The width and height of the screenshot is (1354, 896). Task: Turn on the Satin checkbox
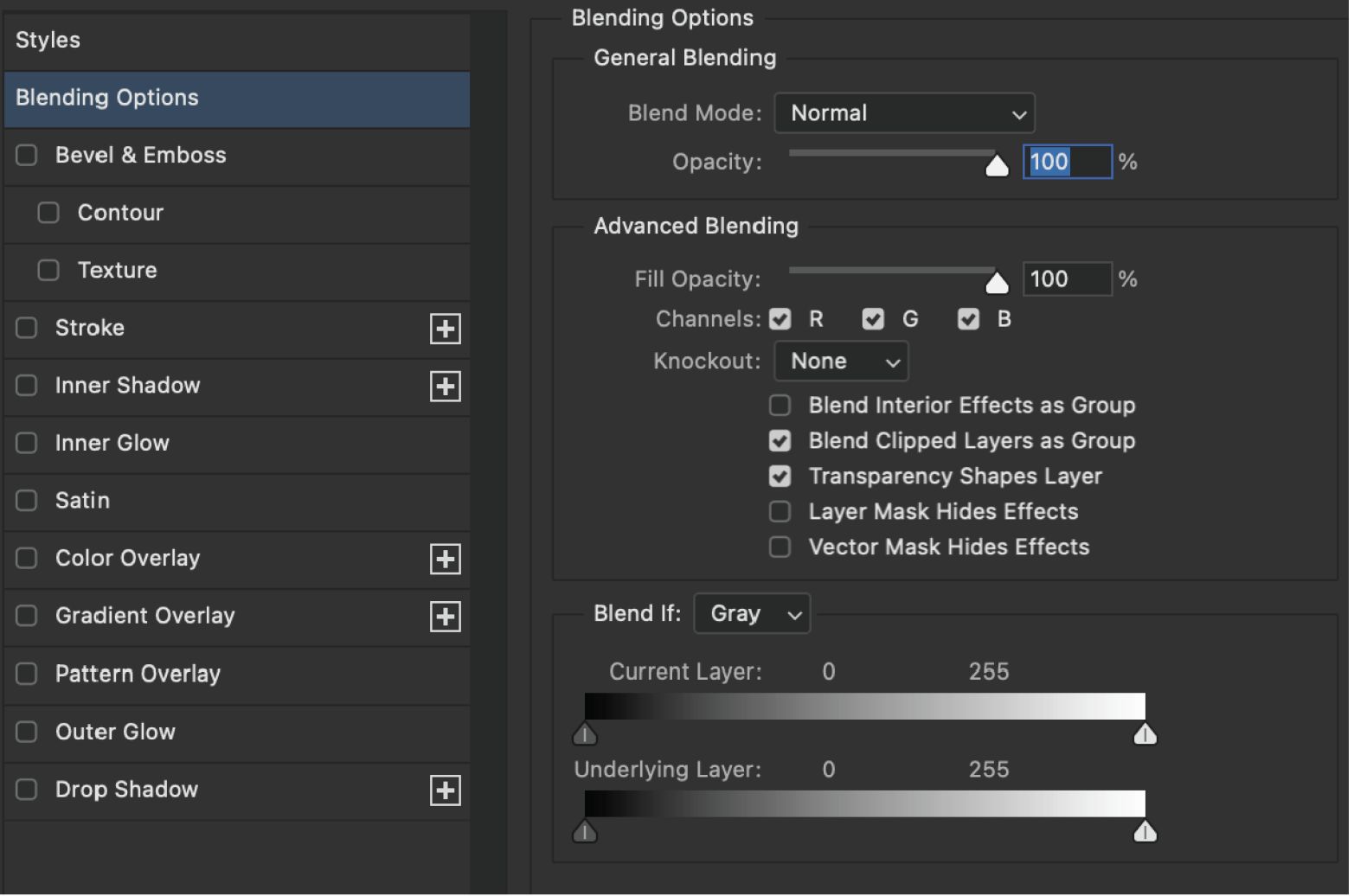coord(27,501)
